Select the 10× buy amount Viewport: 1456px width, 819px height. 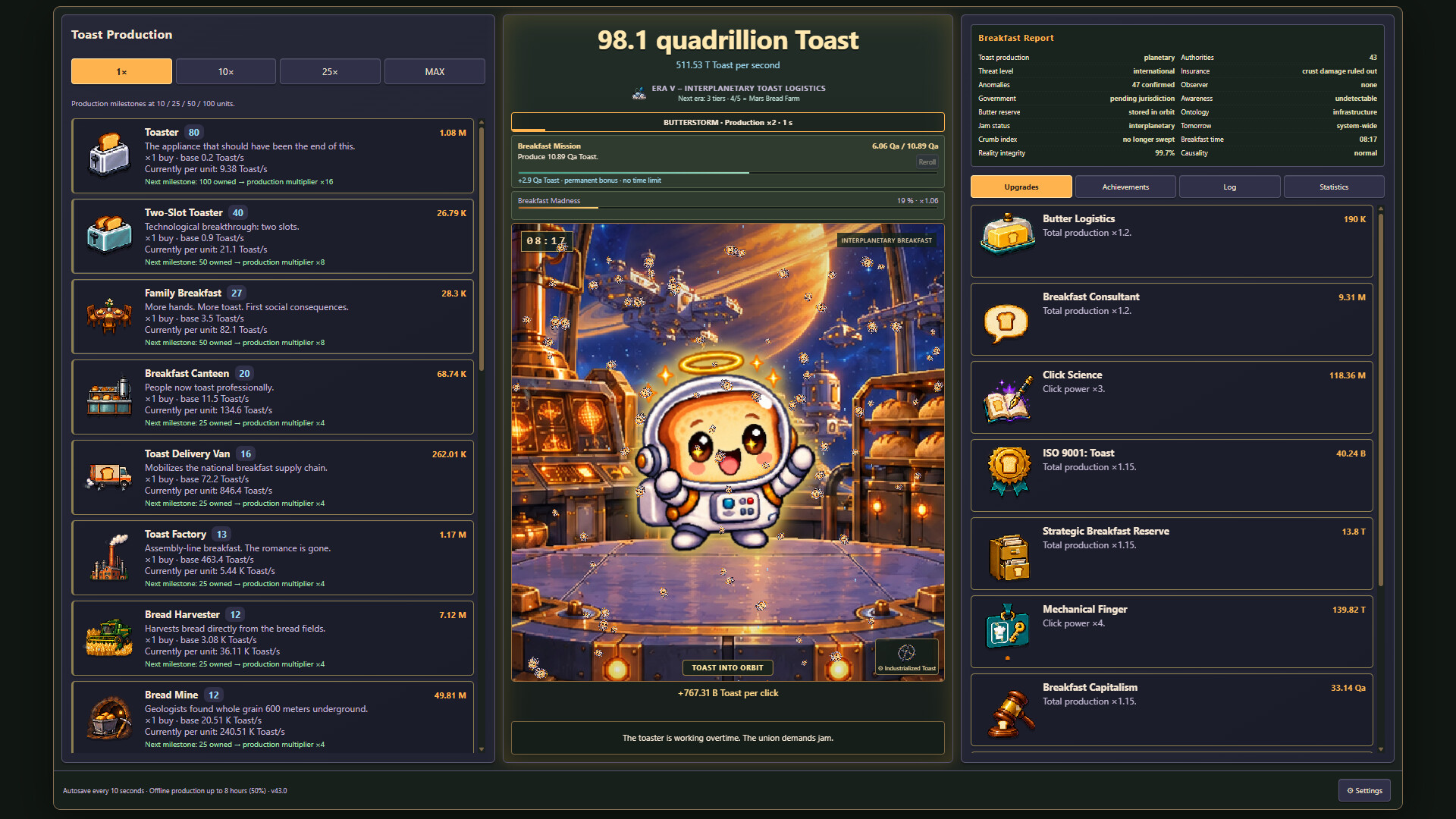click(x=226, y=71)
